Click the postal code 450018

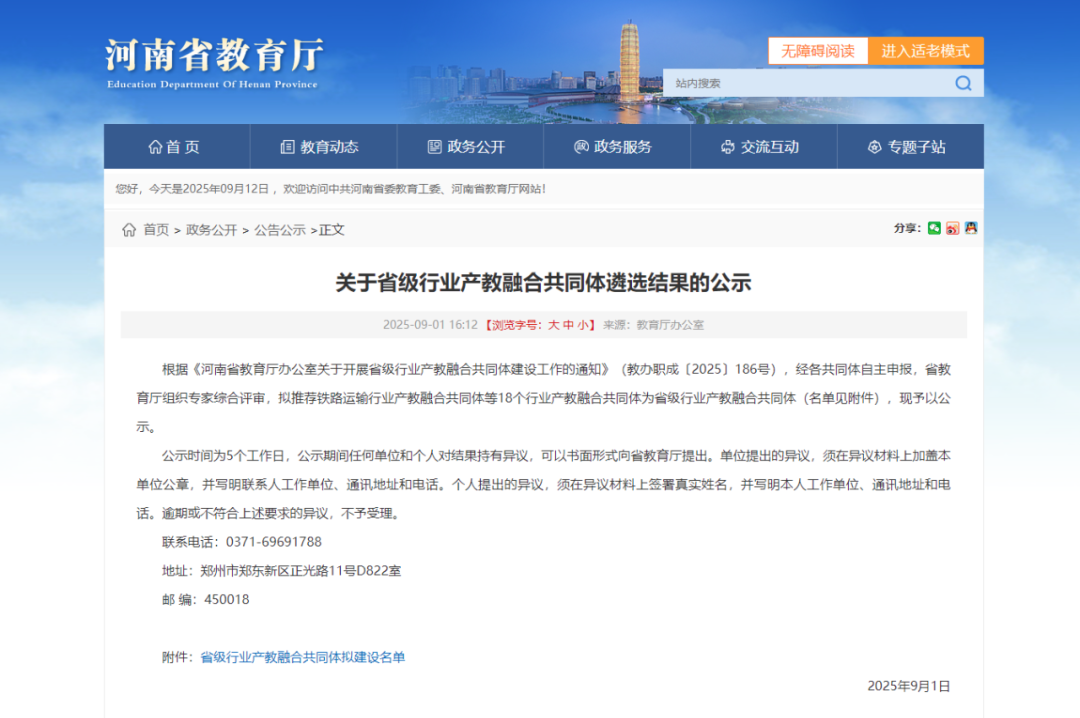pos(227,600)
